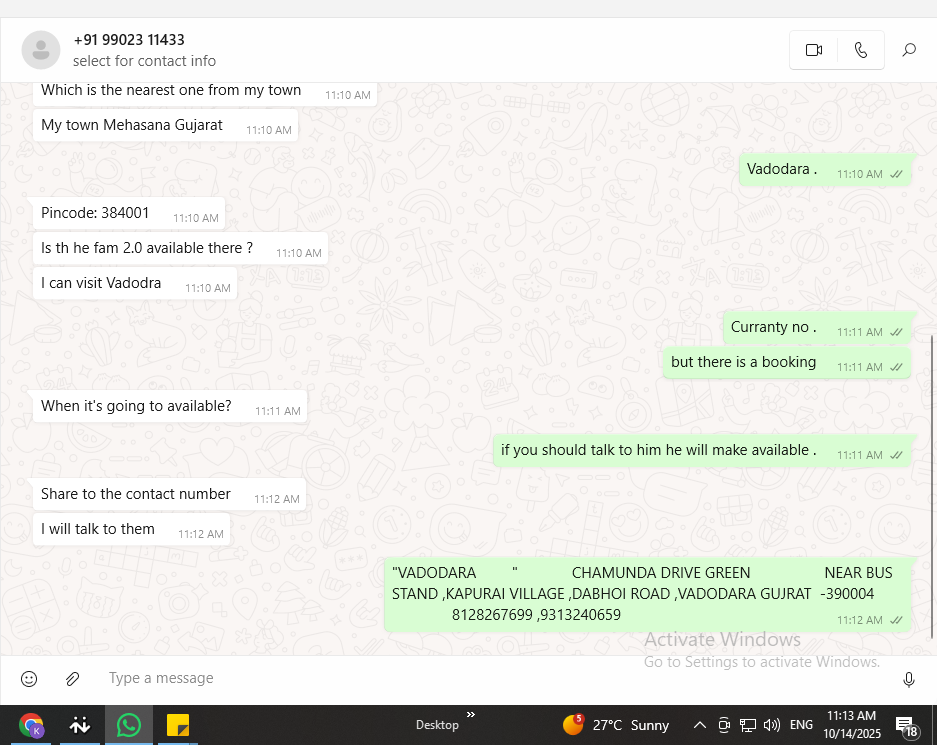Image resolution: width=937 pixels, height=745 pixels.
Task: Select the 'I will talk to them' message
Action: (131, 530)
